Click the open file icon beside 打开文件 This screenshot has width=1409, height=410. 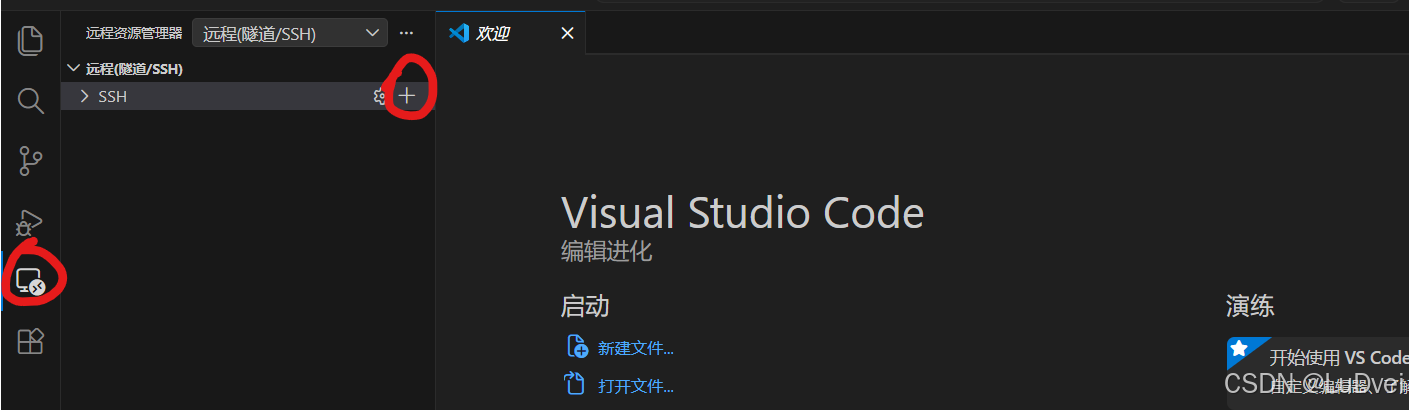coord(576,384)
